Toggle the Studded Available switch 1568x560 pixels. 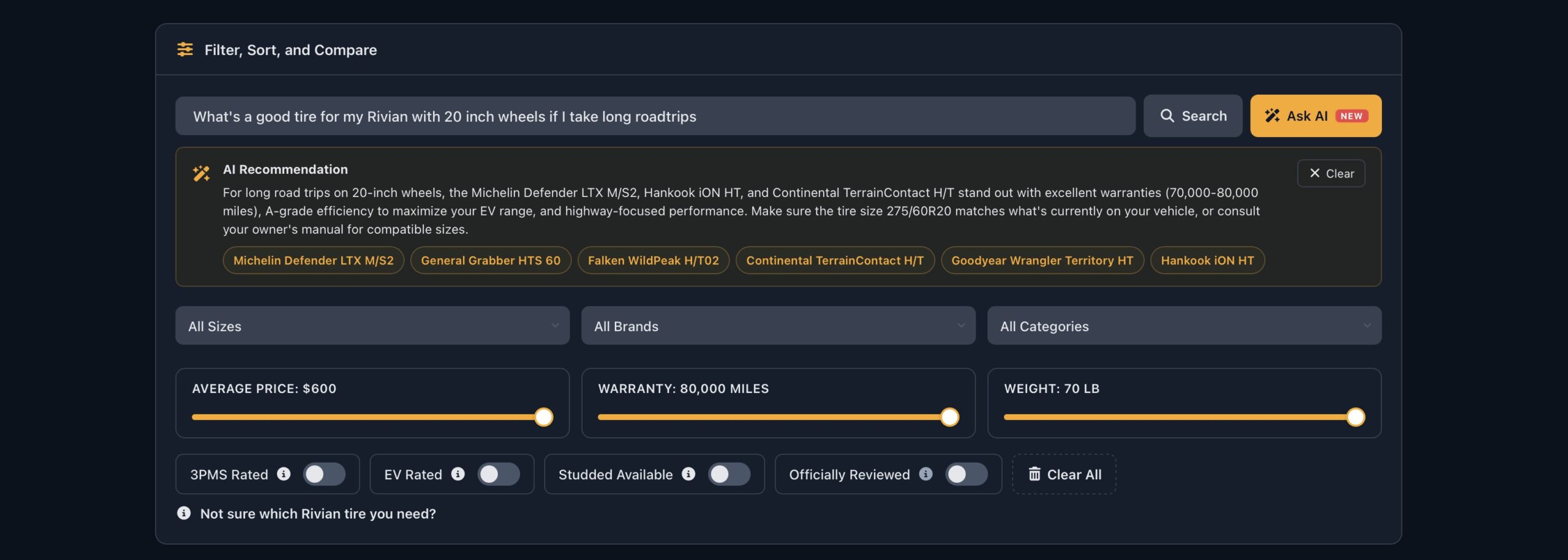tap(729, 474)
